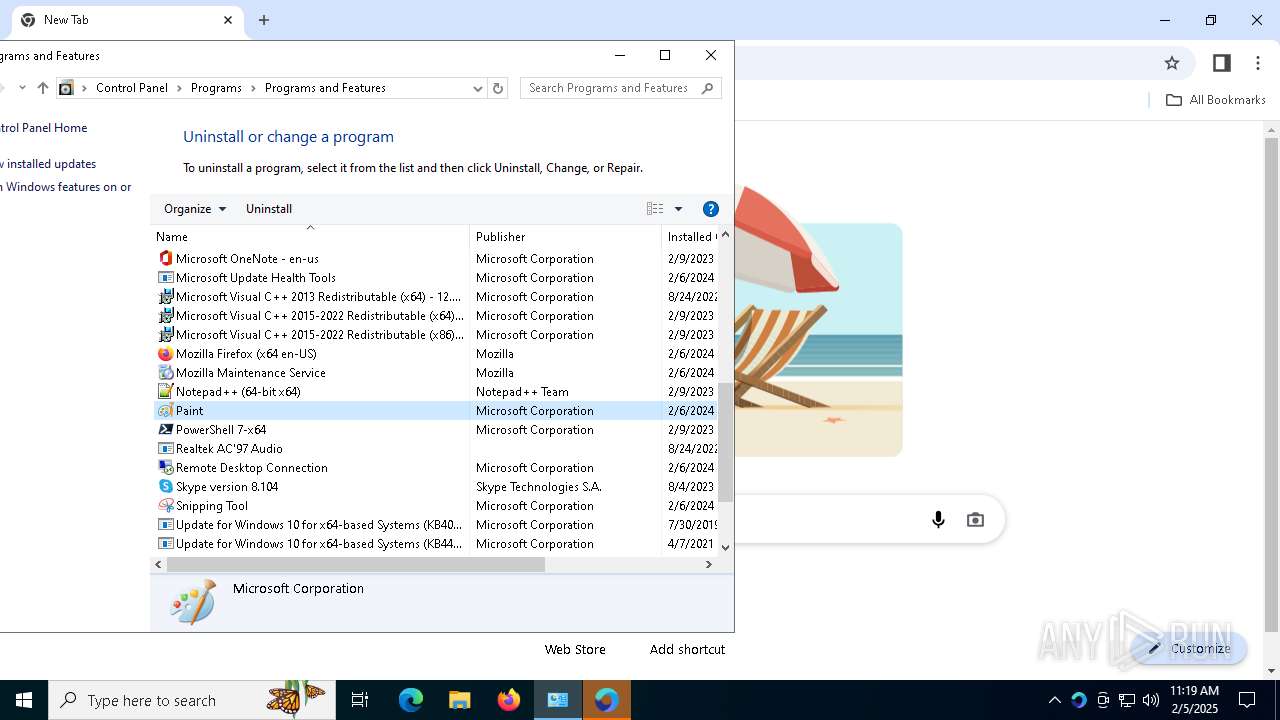Expand the breadcrumb arrow after Control Panel

[179, 88]
